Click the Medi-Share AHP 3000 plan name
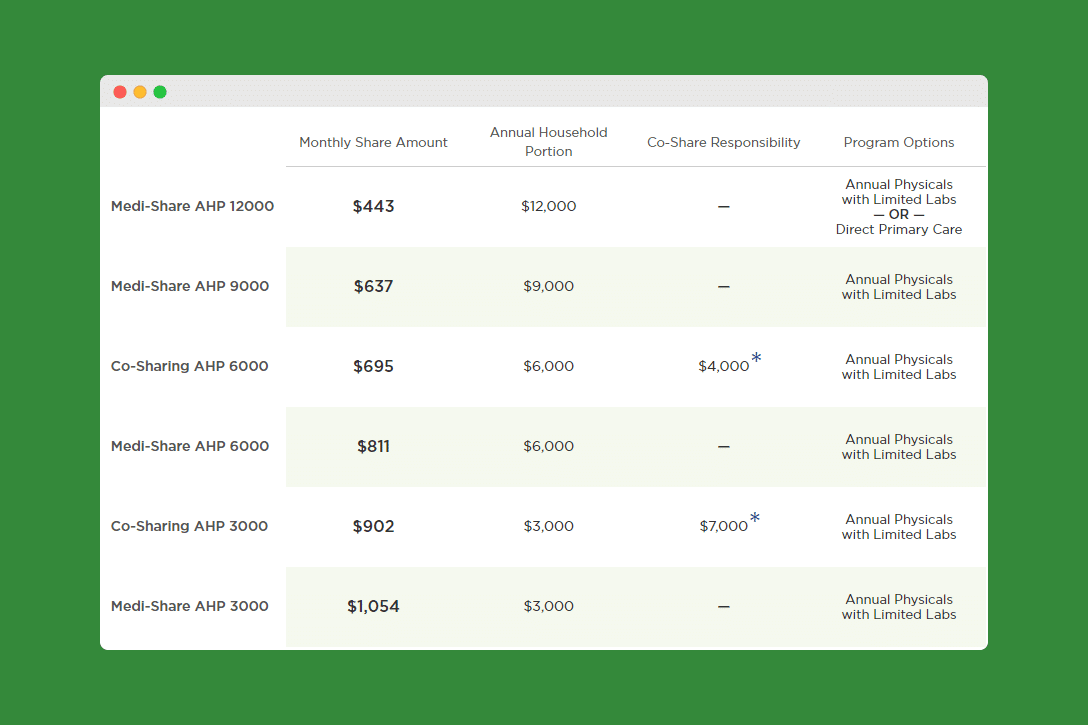The width and height of the screenshot is (1088, 725). click(189, 606)
